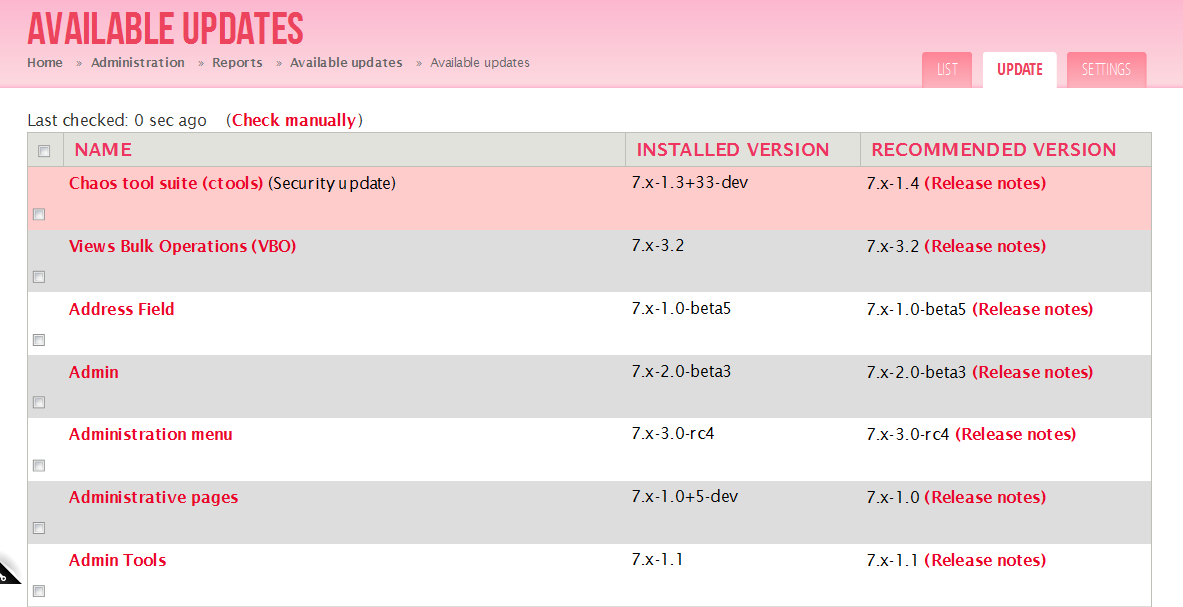Navigate to the Reports breadcrumb
Viewport: 1183px width, 607px height.
click(238, 63)
